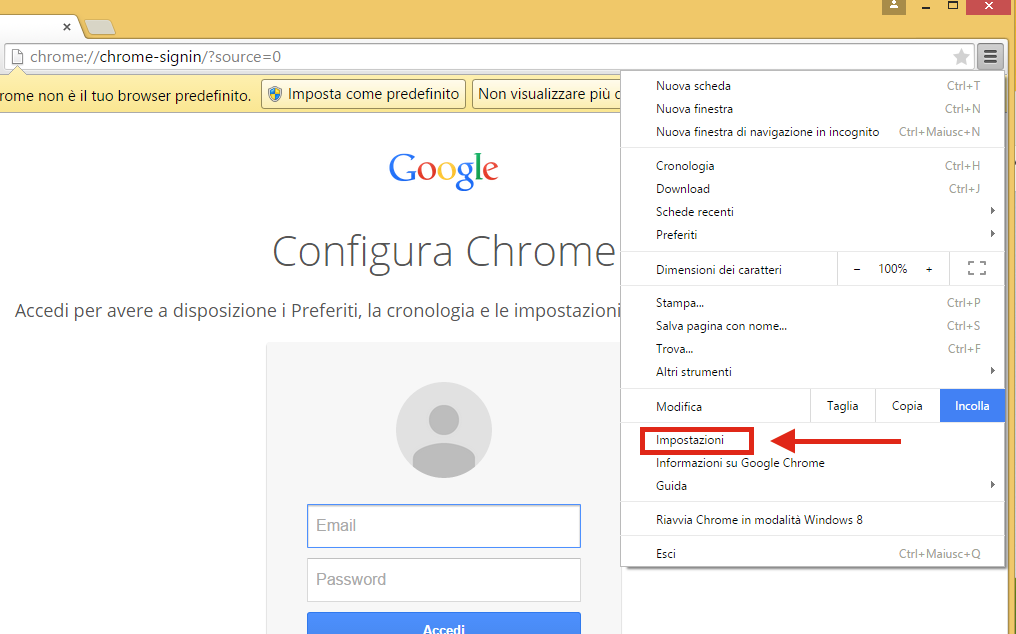1016x634 pixels.
Task: Click the Configura Chrome heading
Action: click(x=444, y=252)
